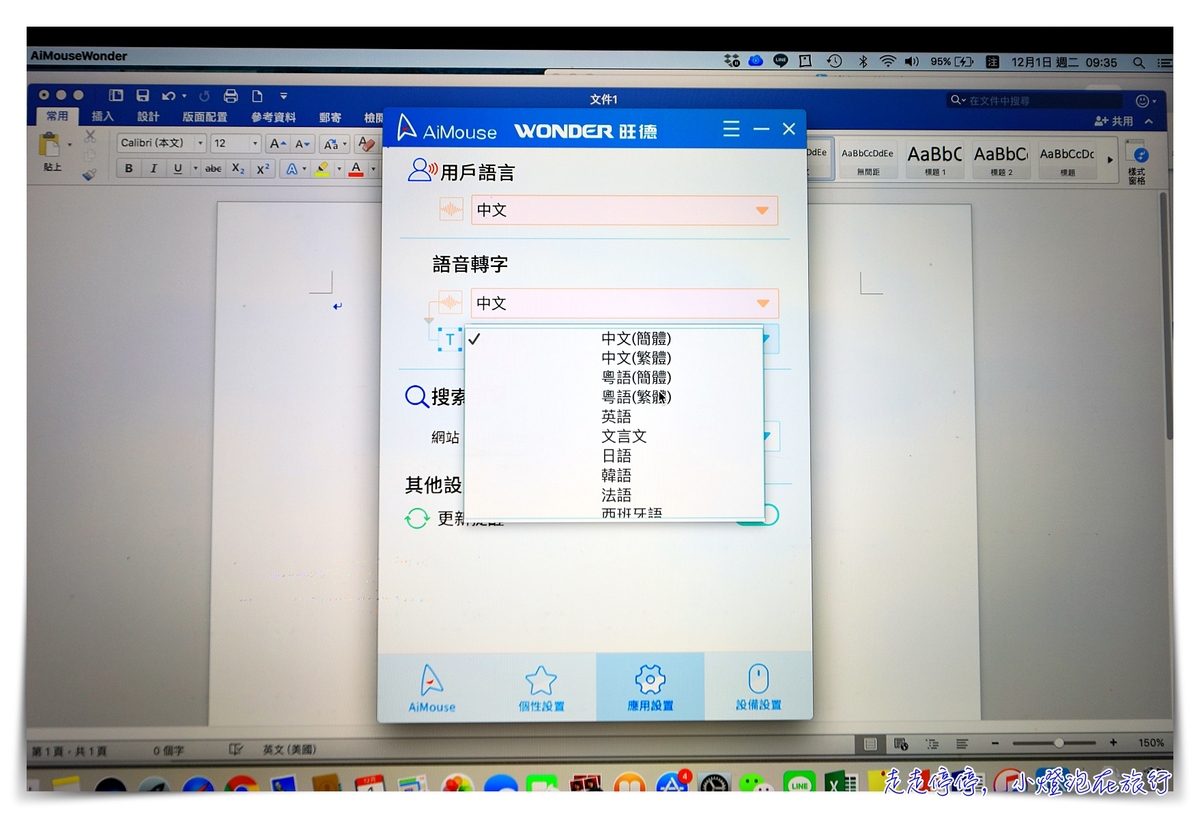
Task: Toggle Subscript X₂ formatting
Action: [x=238, y=169]
